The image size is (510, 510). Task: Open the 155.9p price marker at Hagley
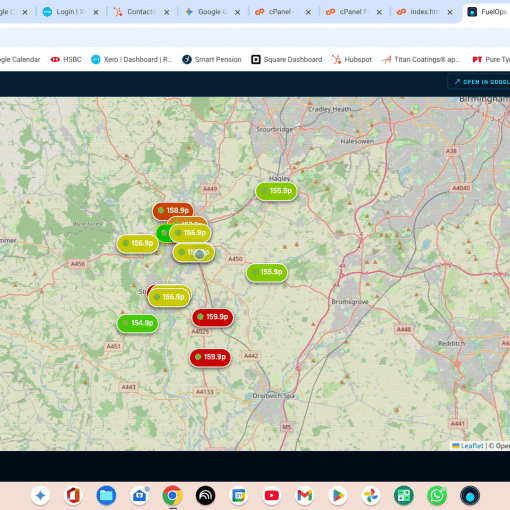pos(276,191)
